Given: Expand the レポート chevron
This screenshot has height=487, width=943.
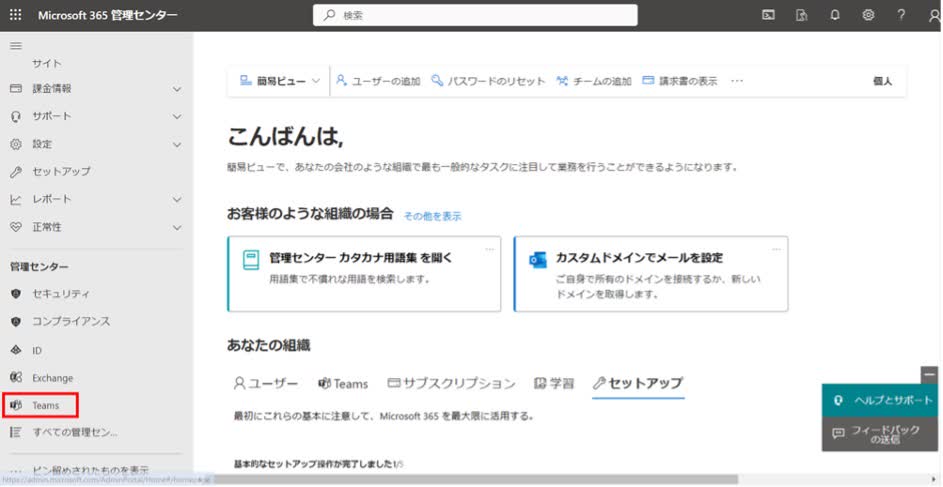Looking at the screenshot, I should coord(177,200).
